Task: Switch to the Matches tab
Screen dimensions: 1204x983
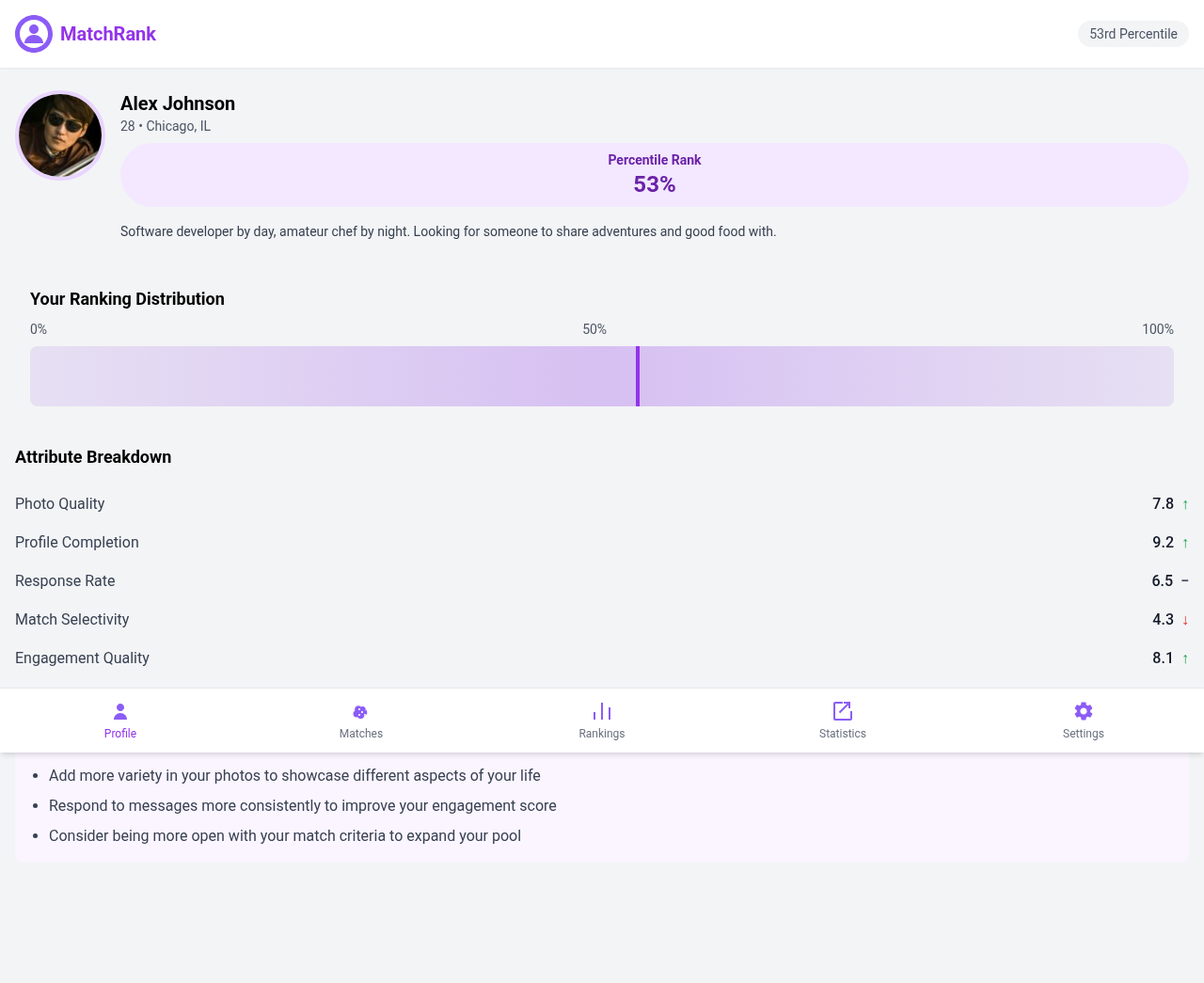Action: tap(360, 721)
